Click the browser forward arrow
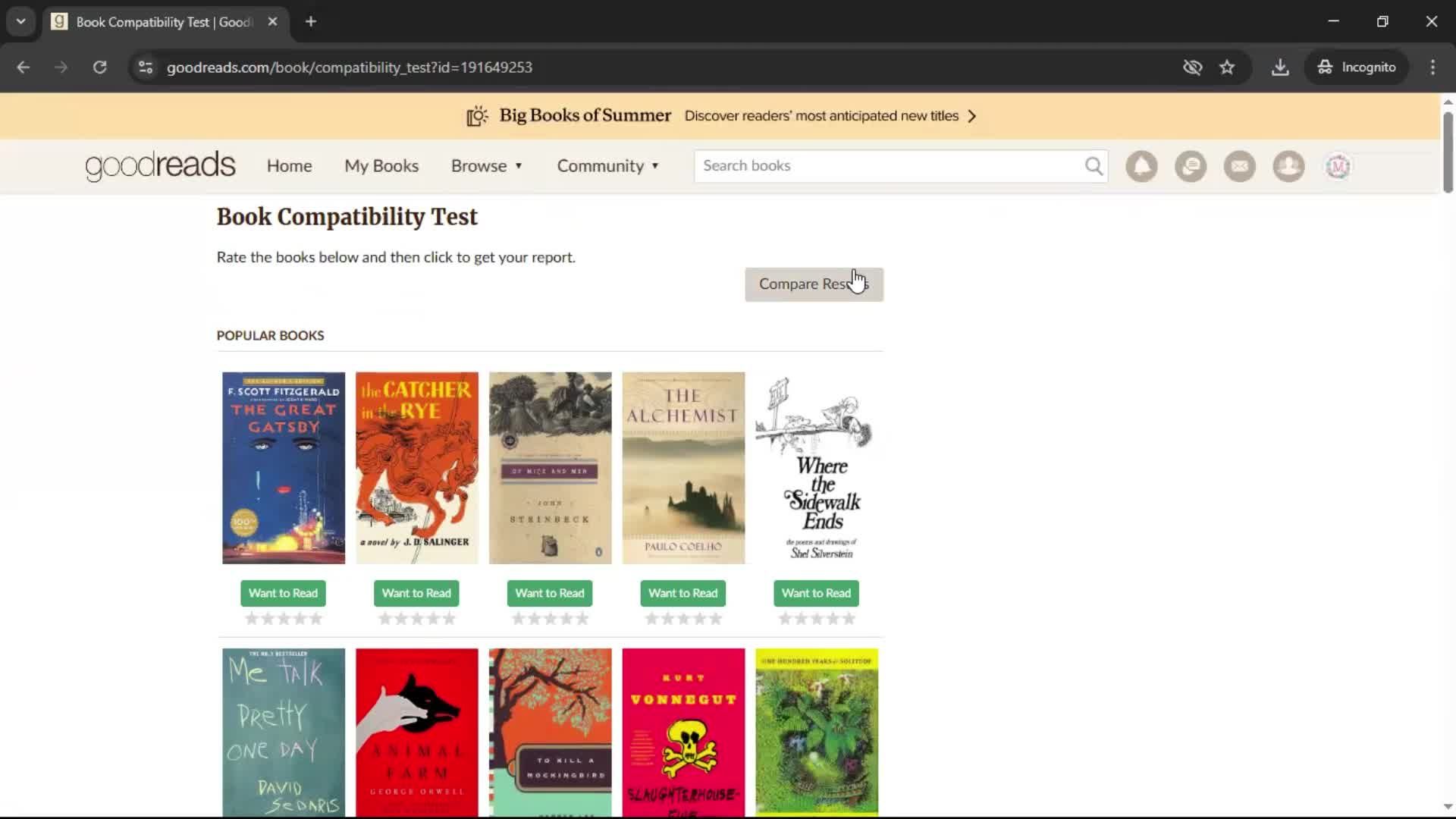This screenshot has height=819, width=1456. tap(61, 67)
